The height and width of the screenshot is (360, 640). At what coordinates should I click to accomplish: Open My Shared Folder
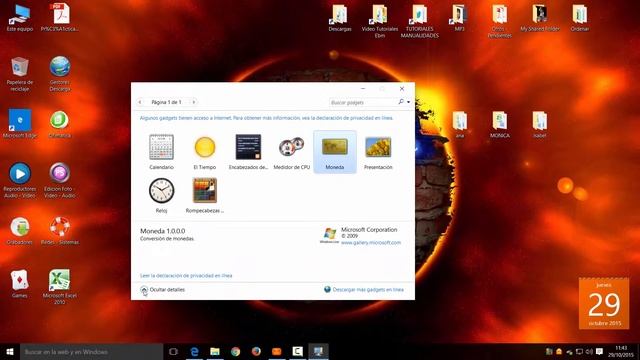click(x=540, y=18)
